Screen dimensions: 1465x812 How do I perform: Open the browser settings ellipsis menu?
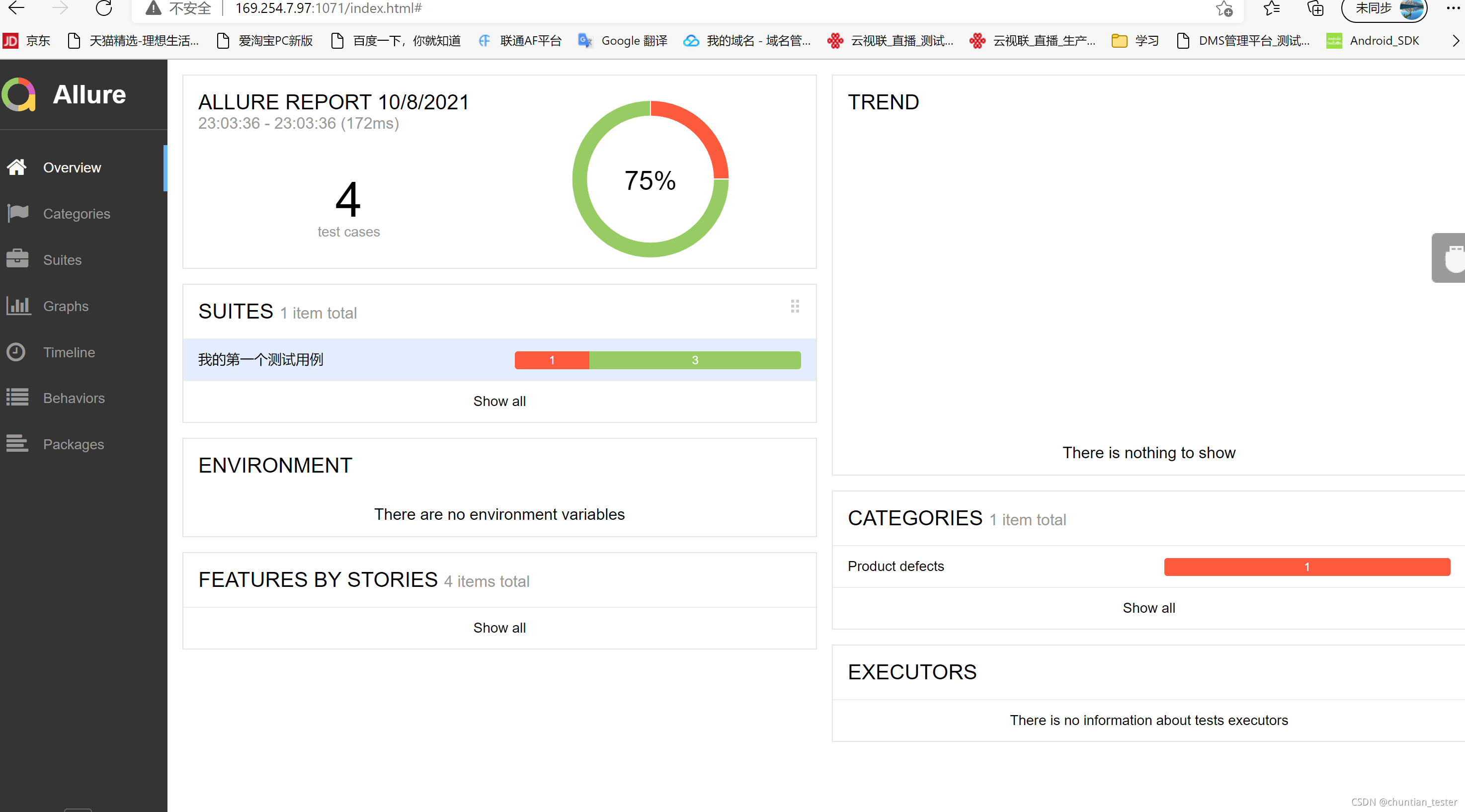point(1452,8)
